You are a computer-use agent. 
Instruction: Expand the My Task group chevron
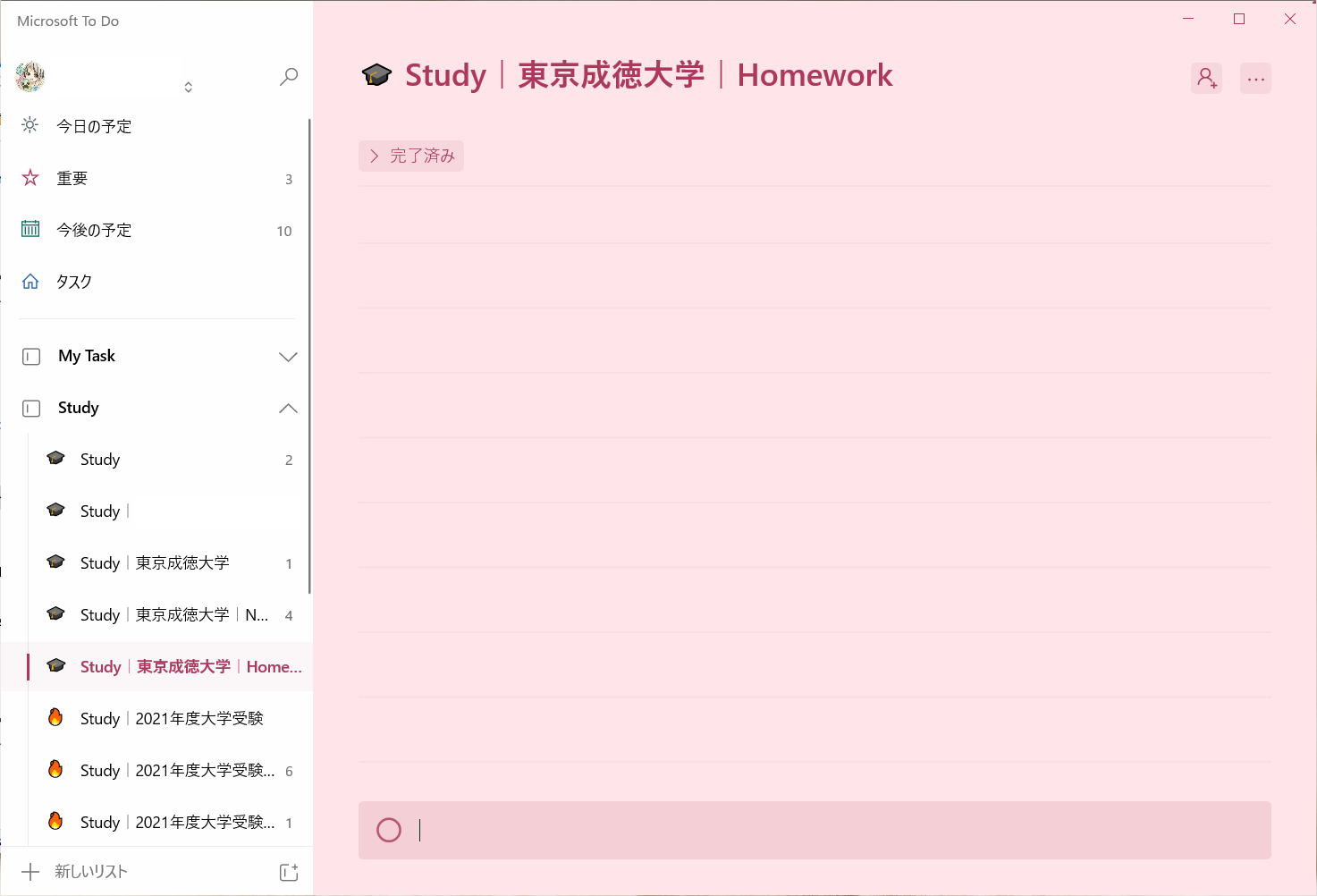[288, 357]
